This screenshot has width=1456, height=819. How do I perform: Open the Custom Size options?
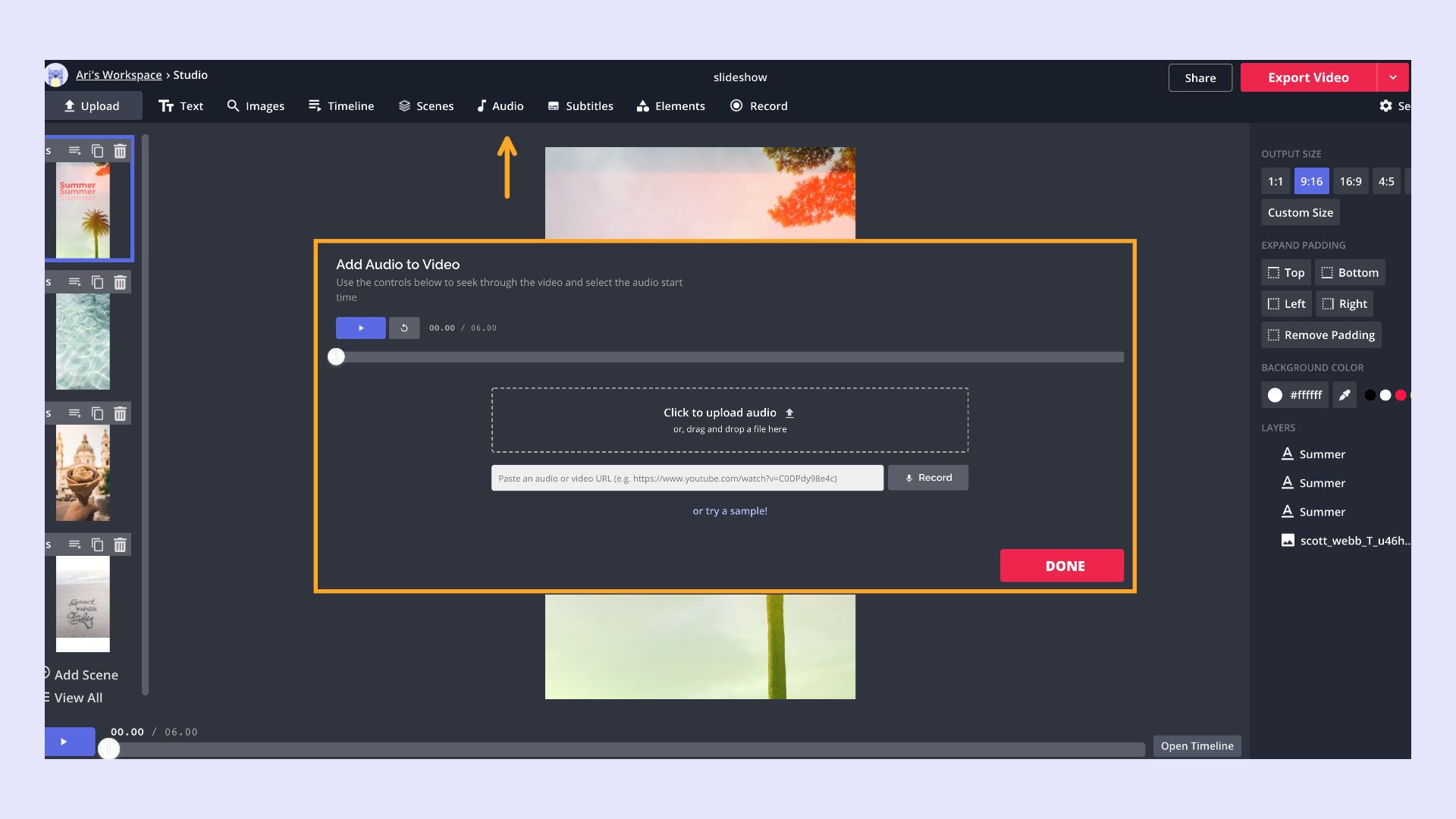[x=1300, y=212]
